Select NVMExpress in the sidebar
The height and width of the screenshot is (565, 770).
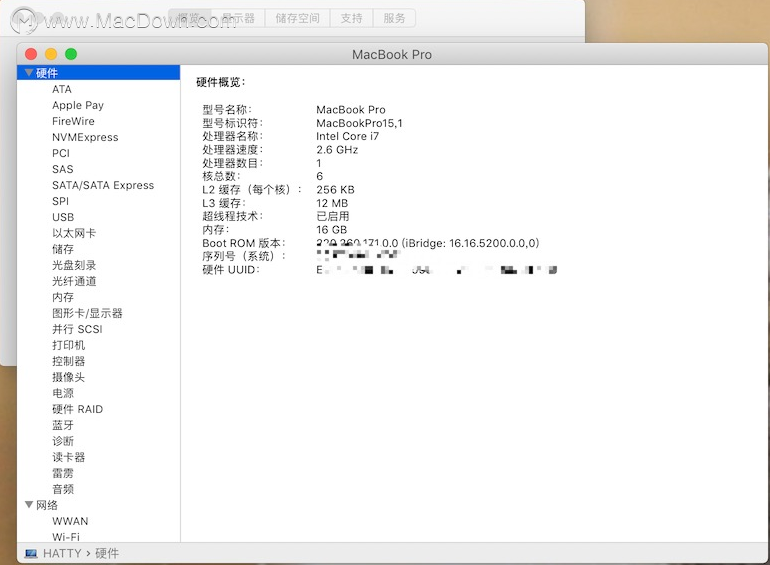pyautogui.click(x=85, y=137)
